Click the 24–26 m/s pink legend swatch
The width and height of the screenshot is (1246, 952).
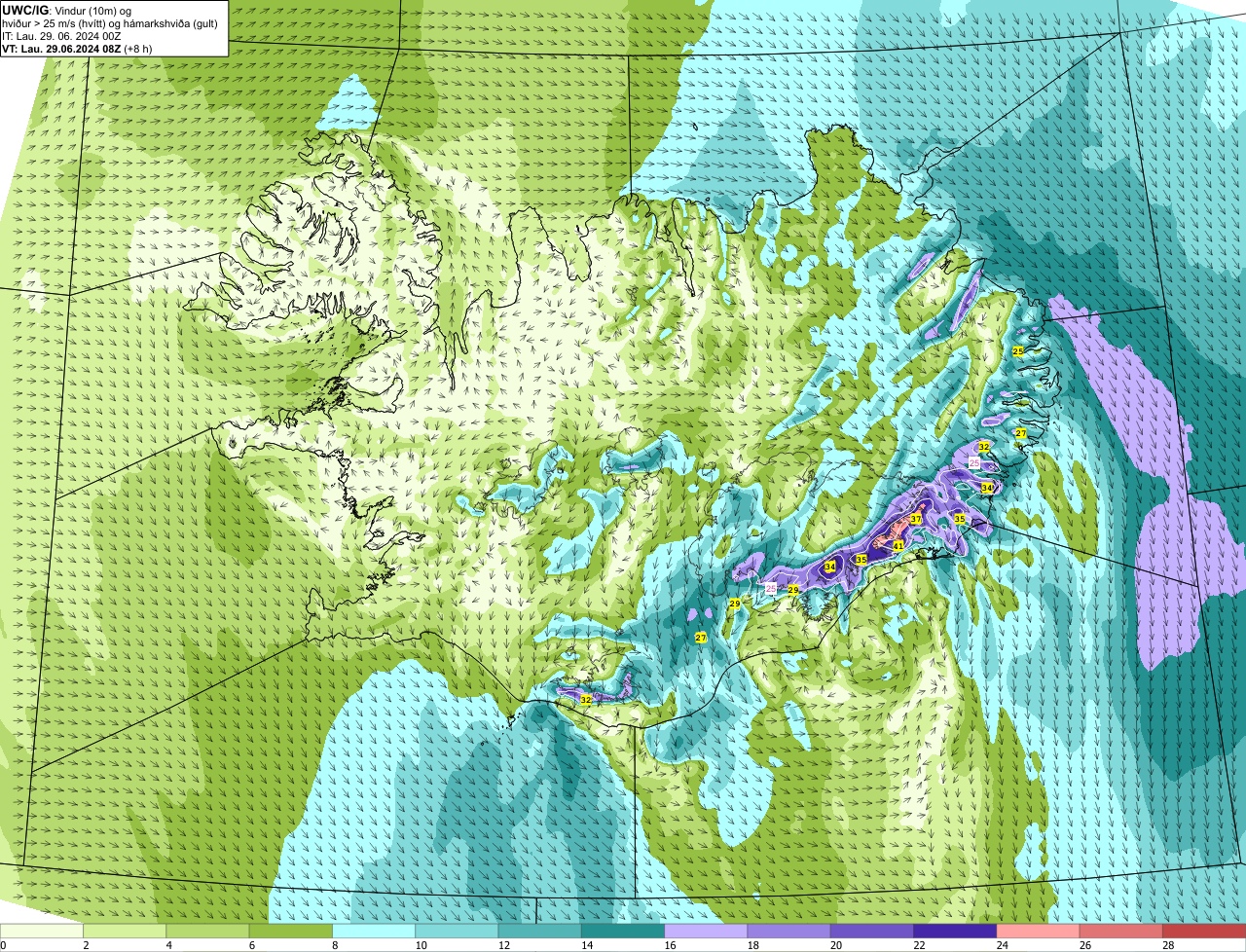click(x=1039, y=931)
